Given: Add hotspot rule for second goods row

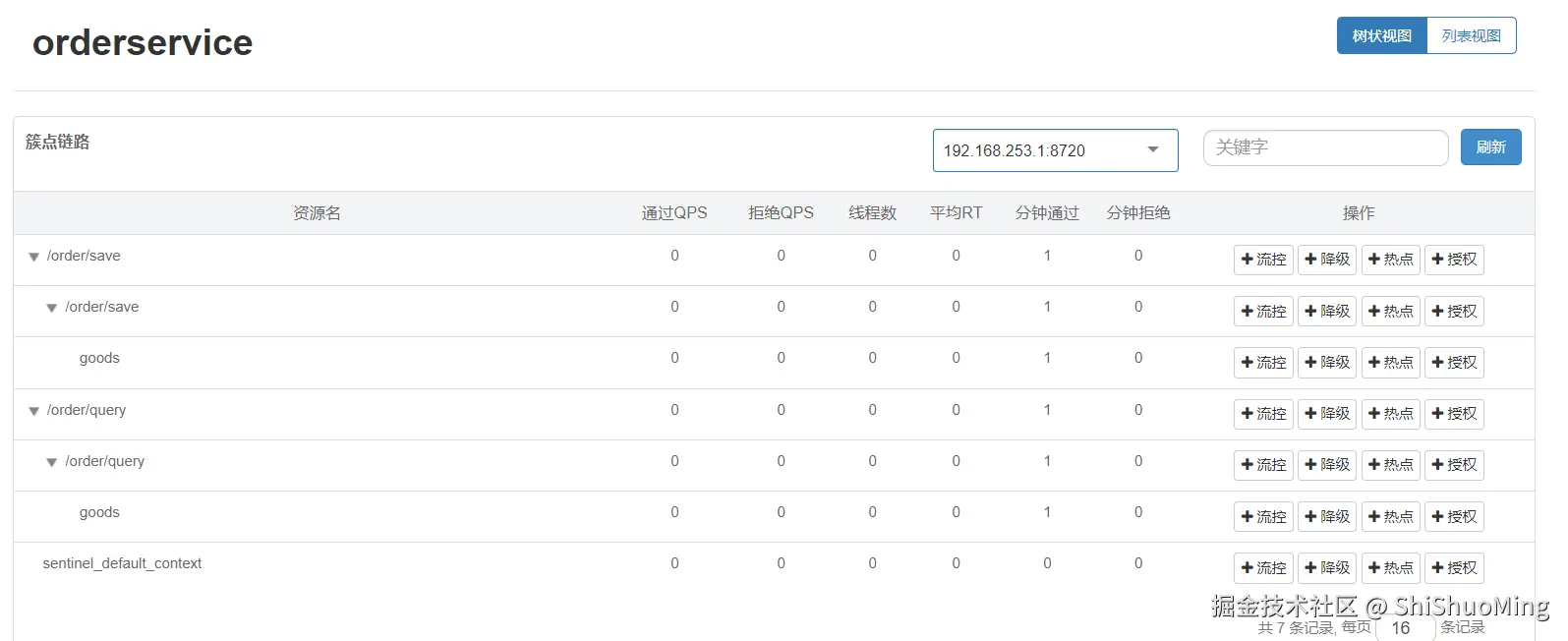Looking at the screenshot, I should click(x=1390, y=517).
